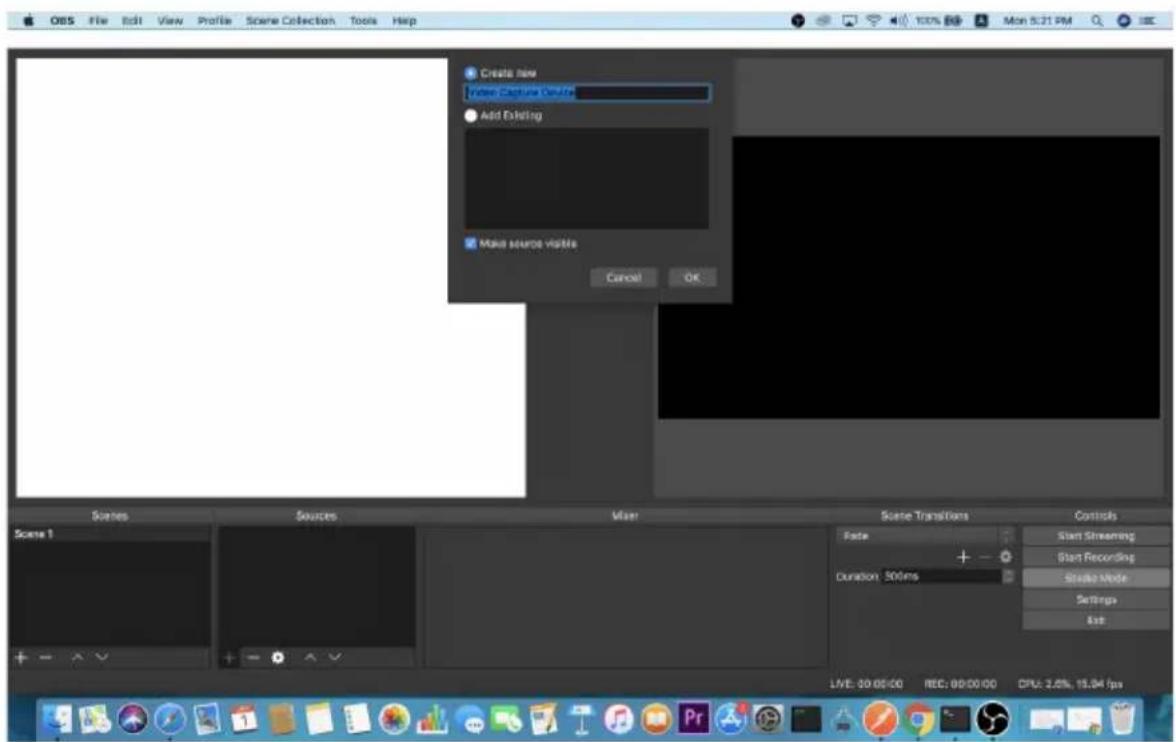This screenshot has width=1176, height=742.
Task: Open the Edit menu
Action: pyautogui.click(x=132, y=21)
